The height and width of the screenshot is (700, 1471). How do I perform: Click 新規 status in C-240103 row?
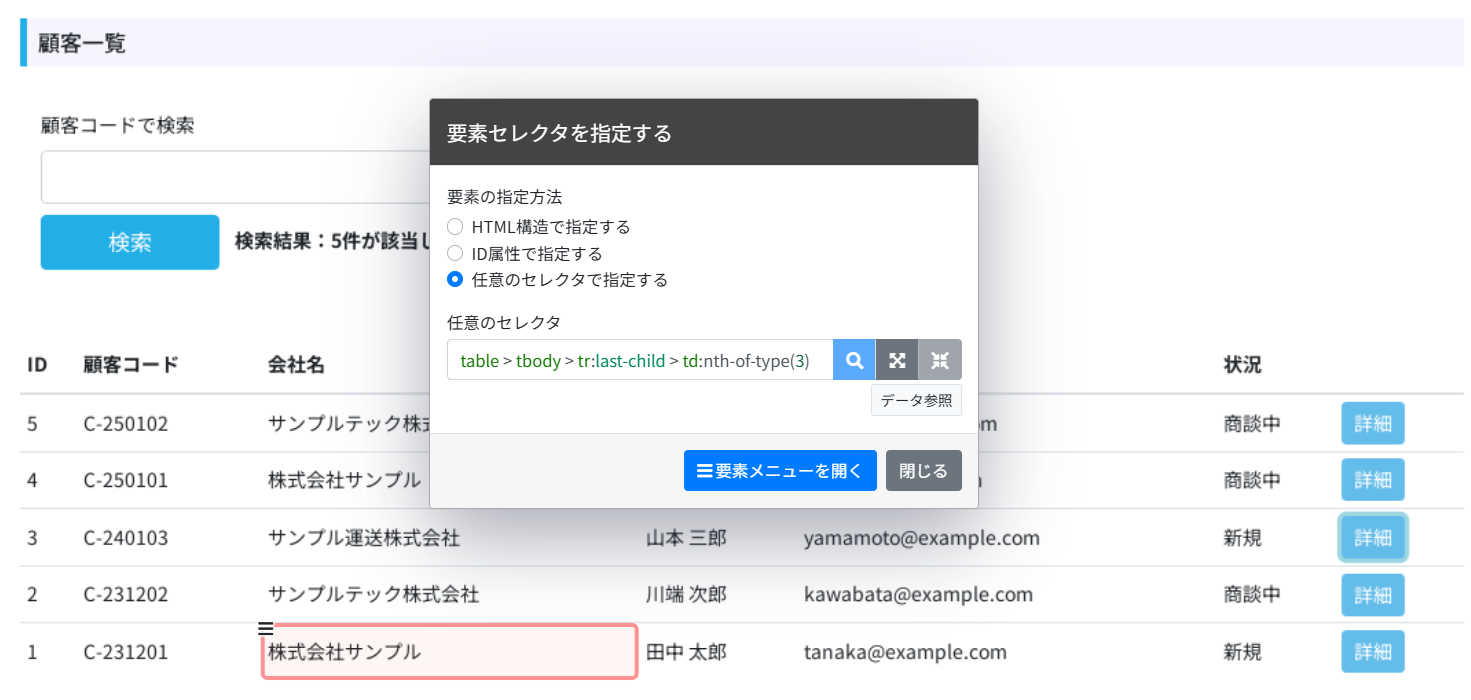coord(1243,538)
